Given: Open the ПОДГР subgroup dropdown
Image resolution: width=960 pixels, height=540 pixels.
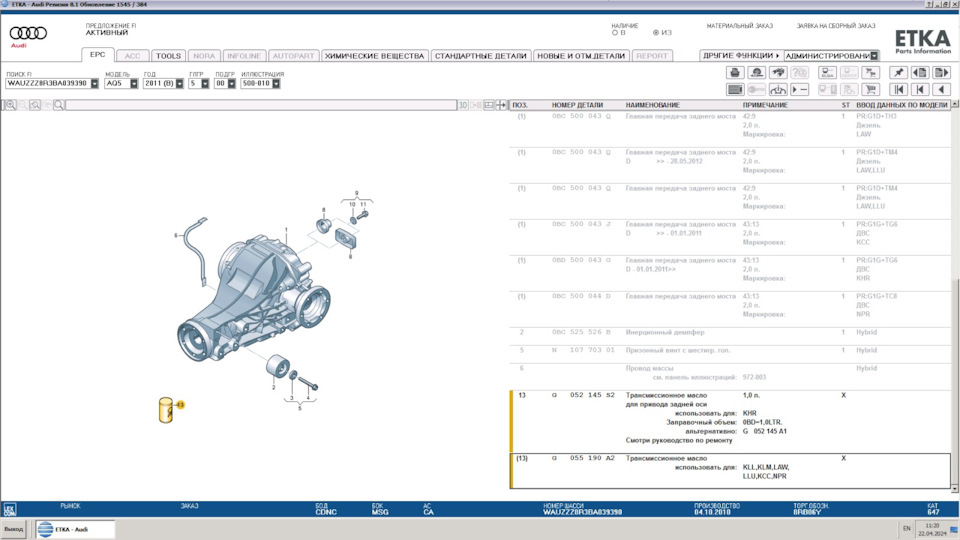Looking at the screenshot, I should coord(231,84).
